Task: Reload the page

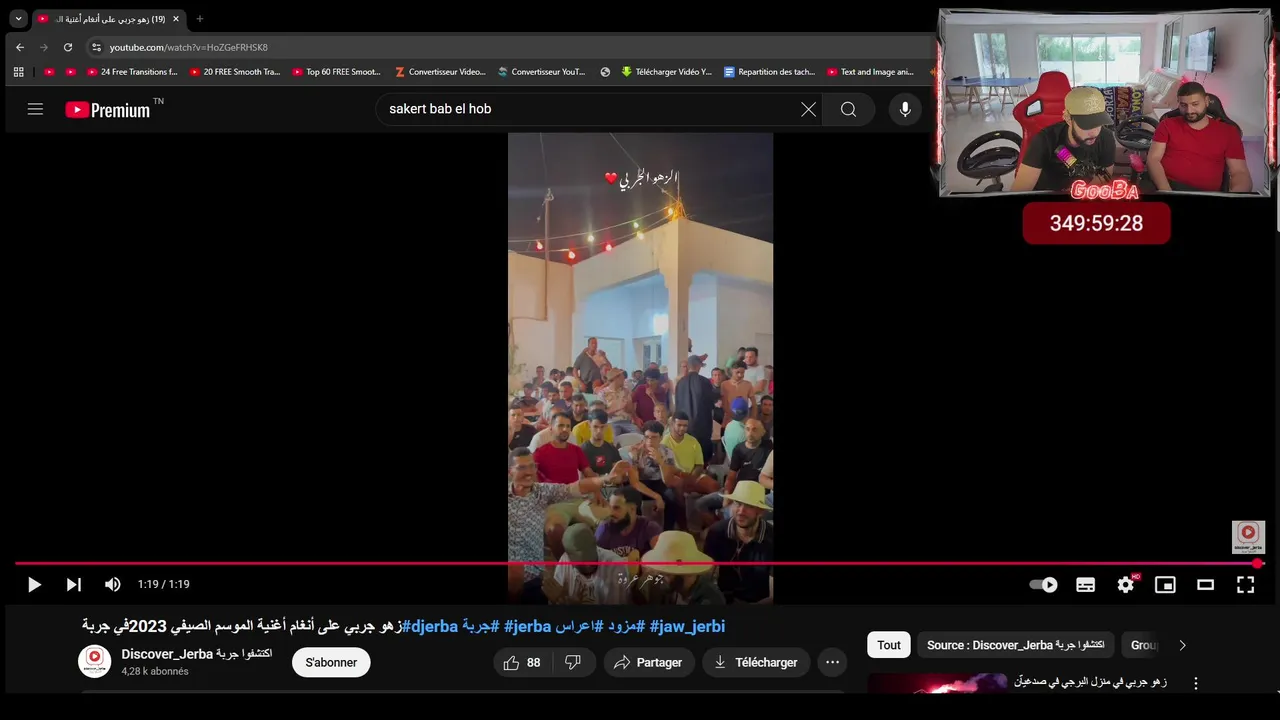Action: pos(68,47)
